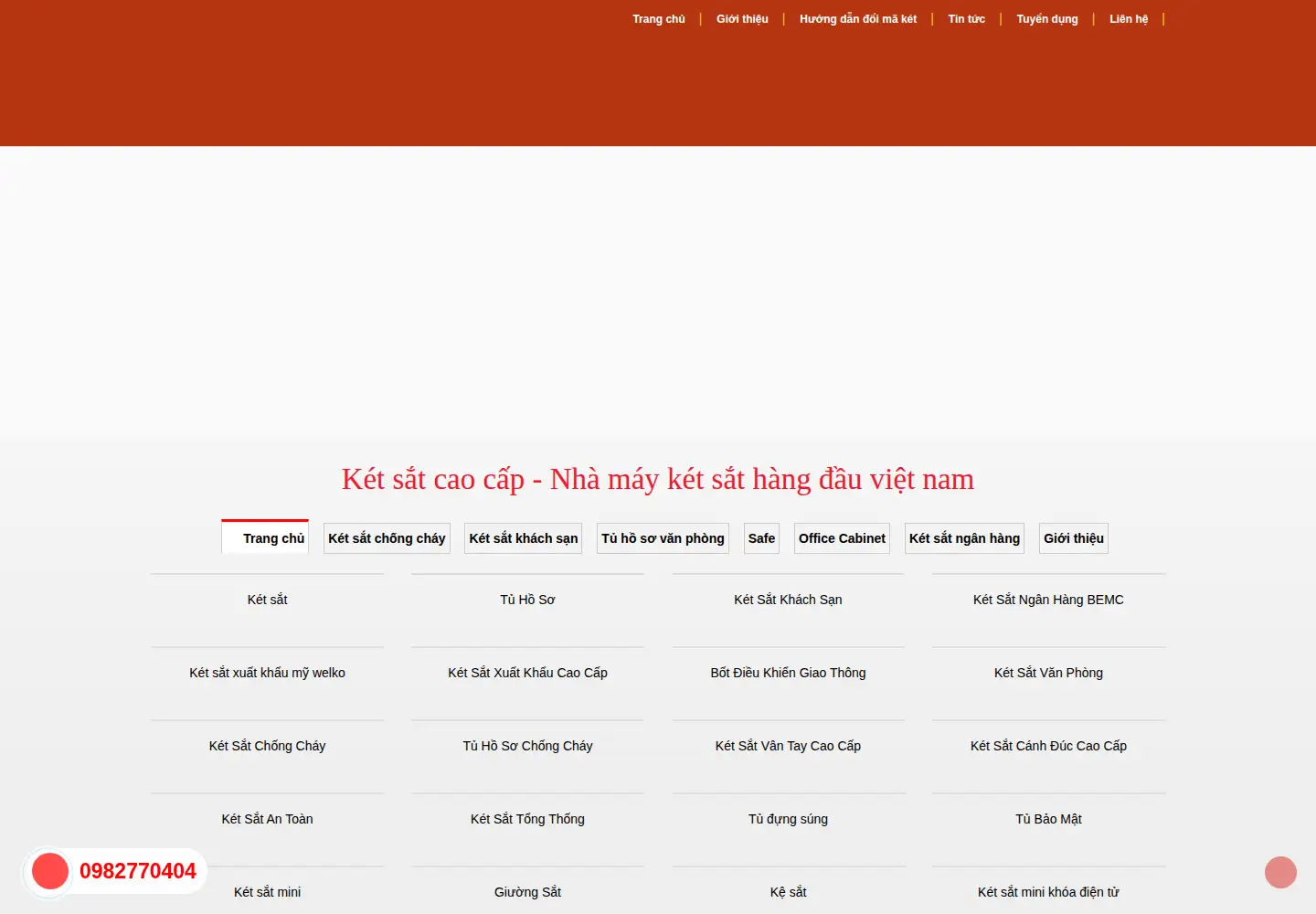This screenshot has width=1316, height=914.
Task: Switch to the Office Cabinet tab
Action: (x=842, y=538)
